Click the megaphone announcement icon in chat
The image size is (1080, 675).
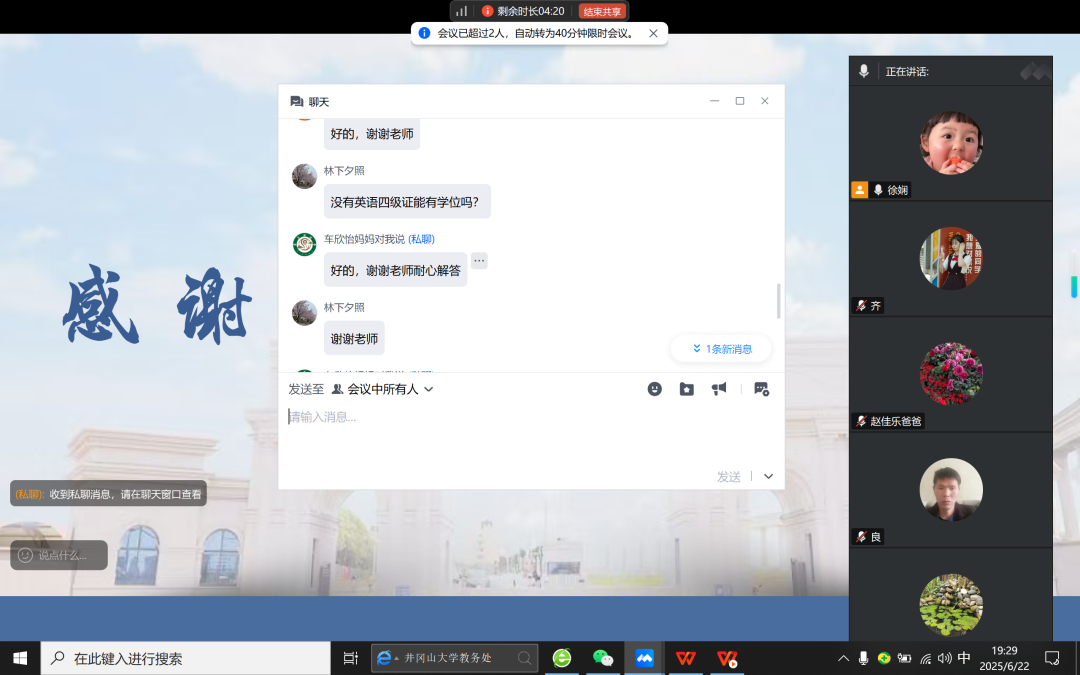coord(718,389)
